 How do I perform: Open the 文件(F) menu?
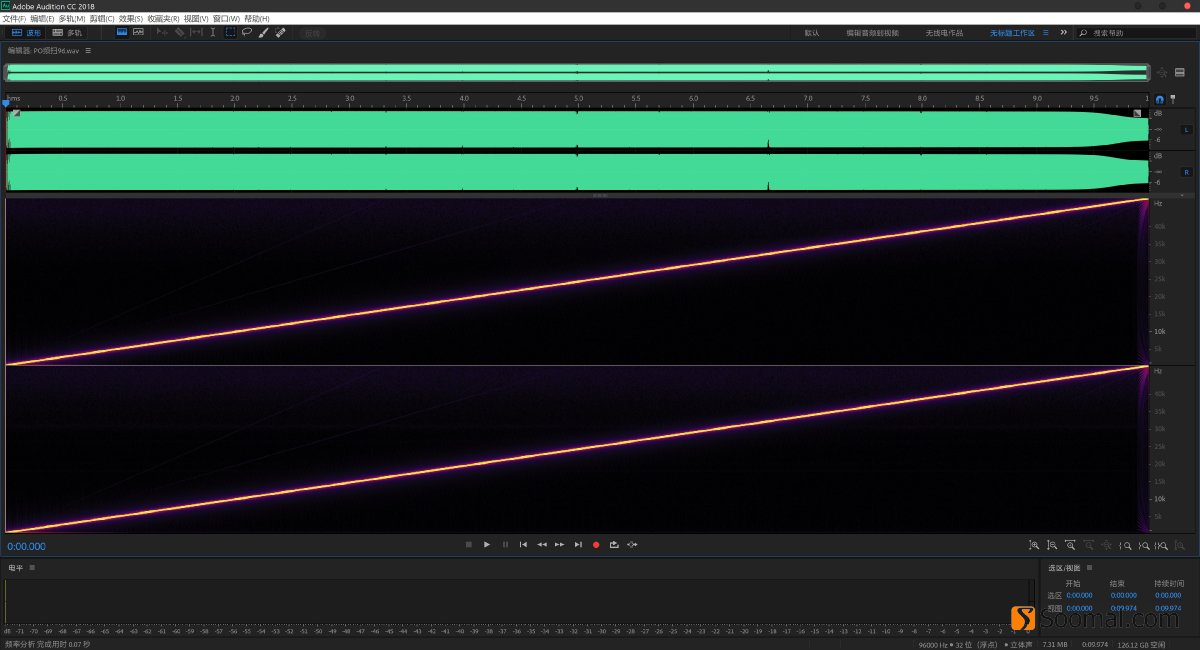14,18
